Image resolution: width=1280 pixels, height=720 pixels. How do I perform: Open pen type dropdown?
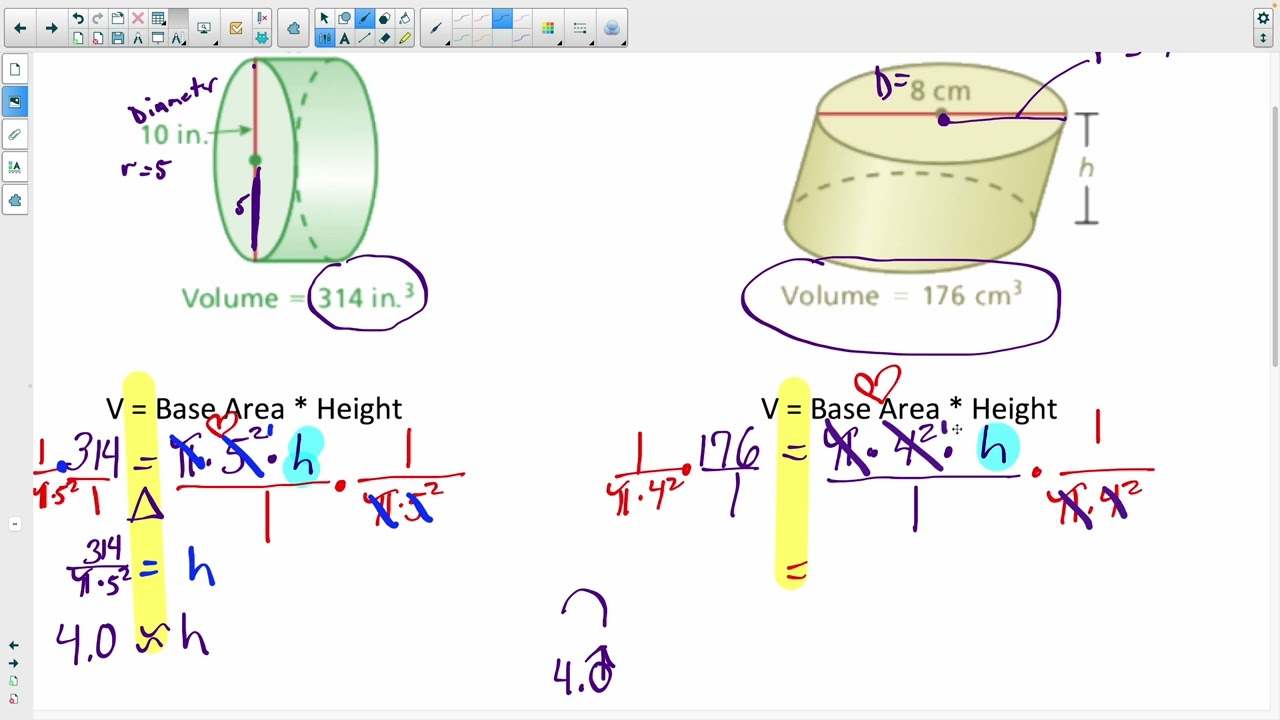[436, 28]
